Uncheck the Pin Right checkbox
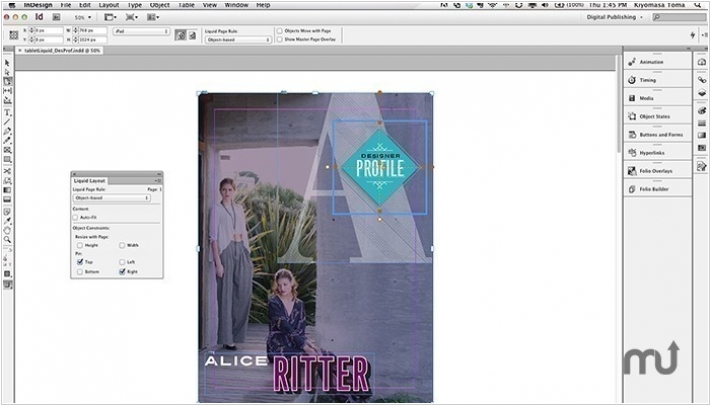Viewport: 710px width, 405px height. [122, 272]
